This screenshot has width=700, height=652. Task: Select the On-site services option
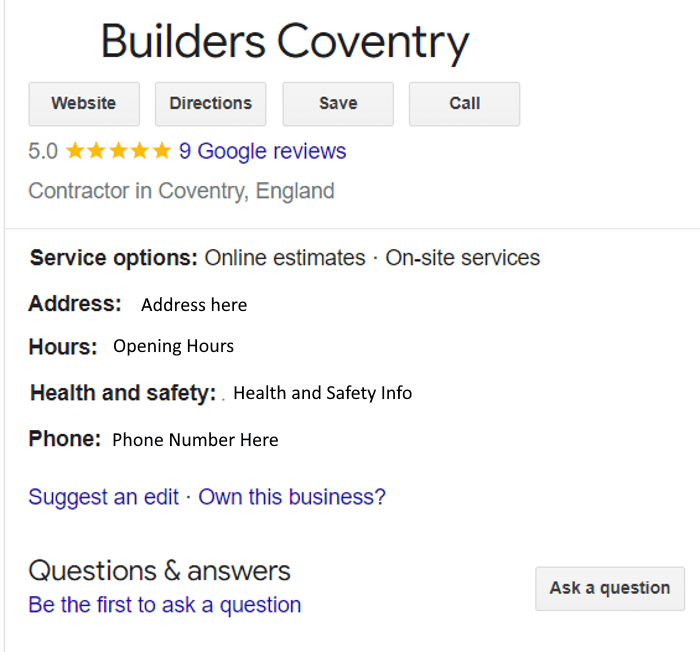[462, 258]
